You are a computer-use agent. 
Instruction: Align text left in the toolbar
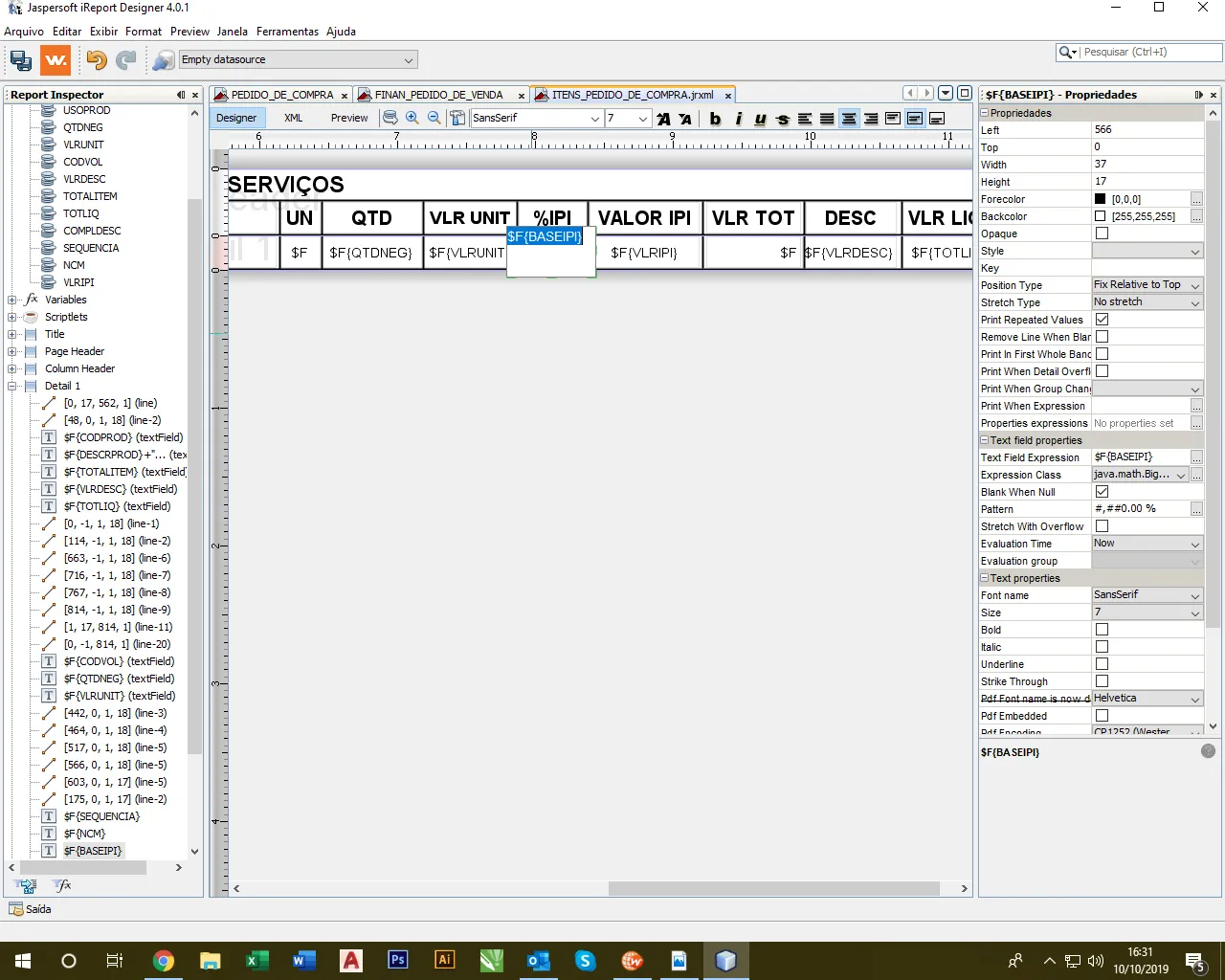click(x=805, y=119)
